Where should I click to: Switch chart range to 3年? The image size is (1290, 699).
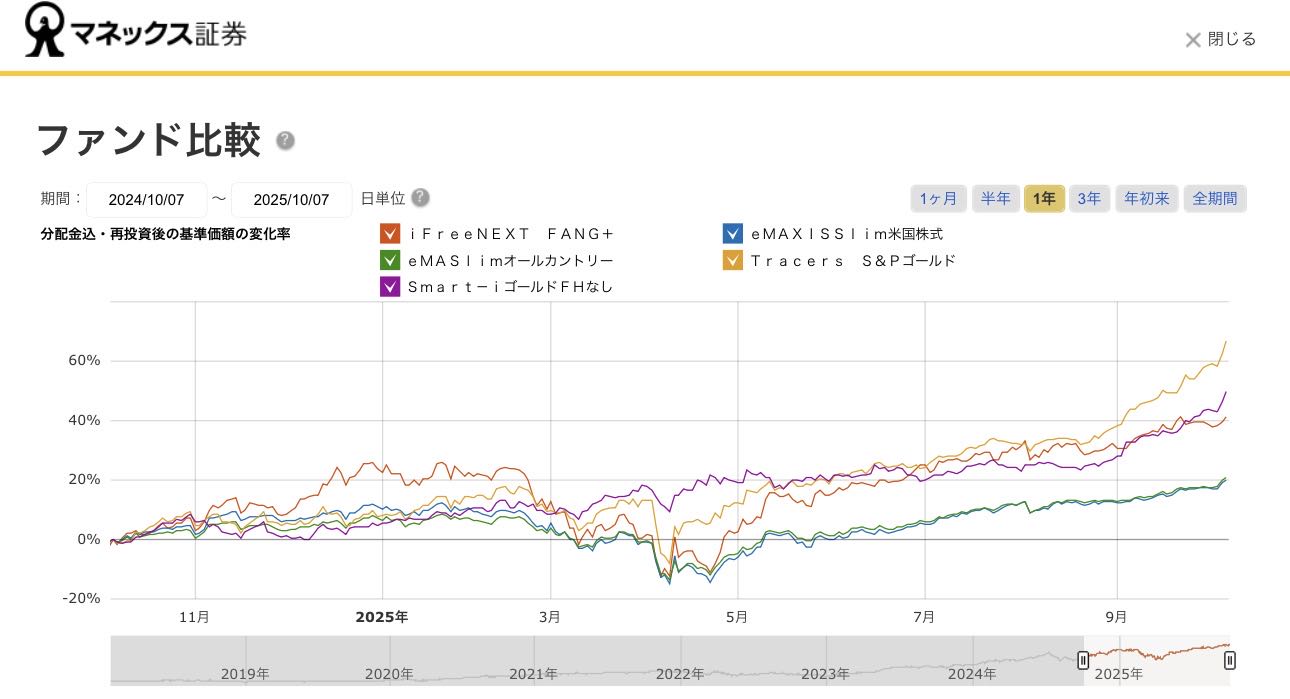click(1088, 199)
